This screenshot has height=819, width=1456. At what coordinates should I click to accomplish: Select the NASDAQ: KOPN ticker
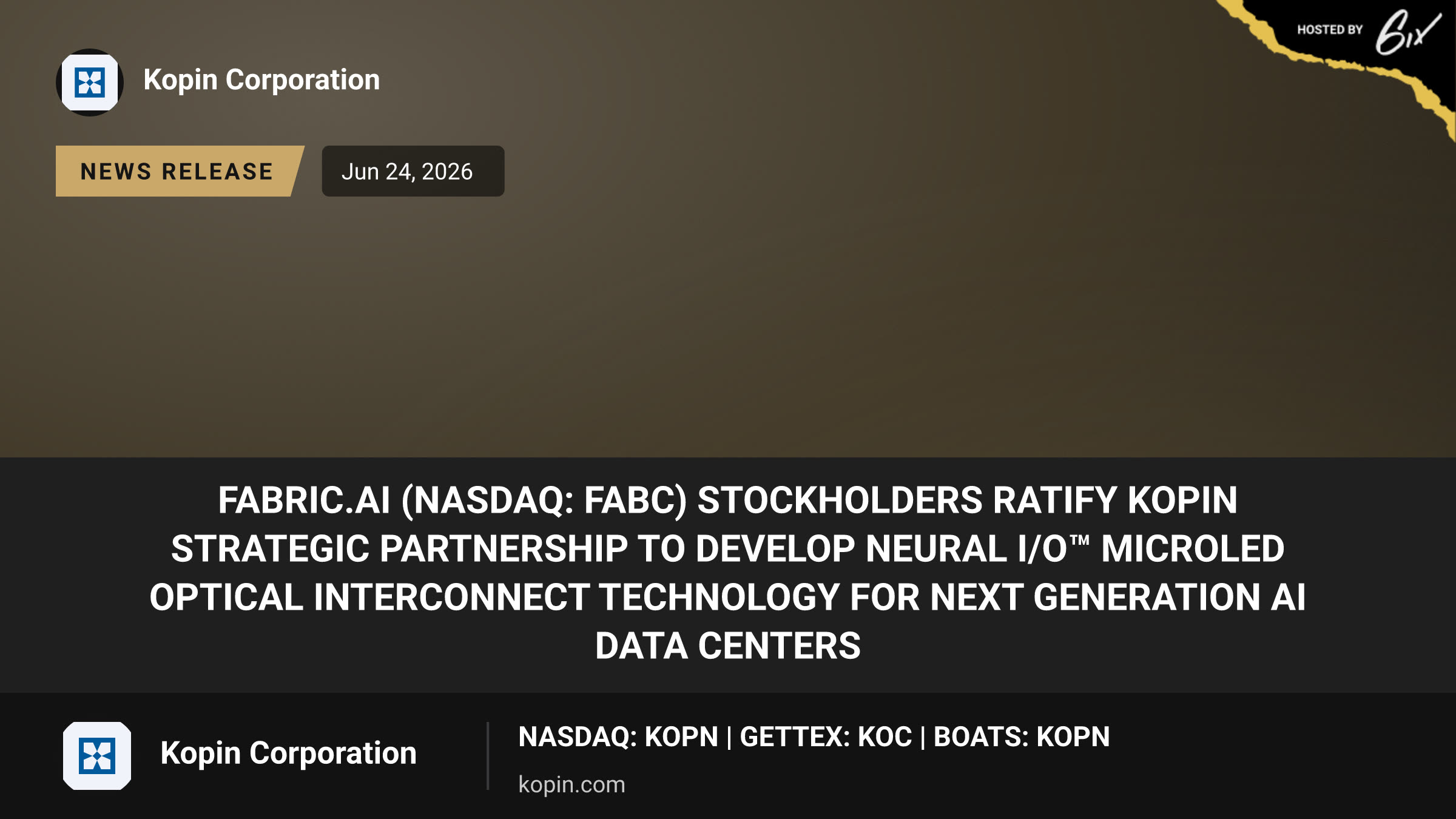618,737
